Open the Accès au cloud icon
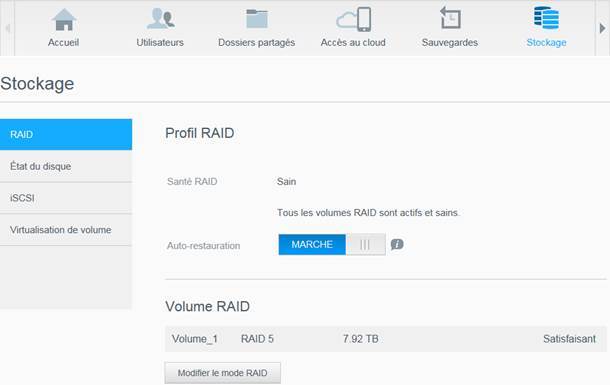Viewport: 610px width, 385px height. click(x=353, y=19)
